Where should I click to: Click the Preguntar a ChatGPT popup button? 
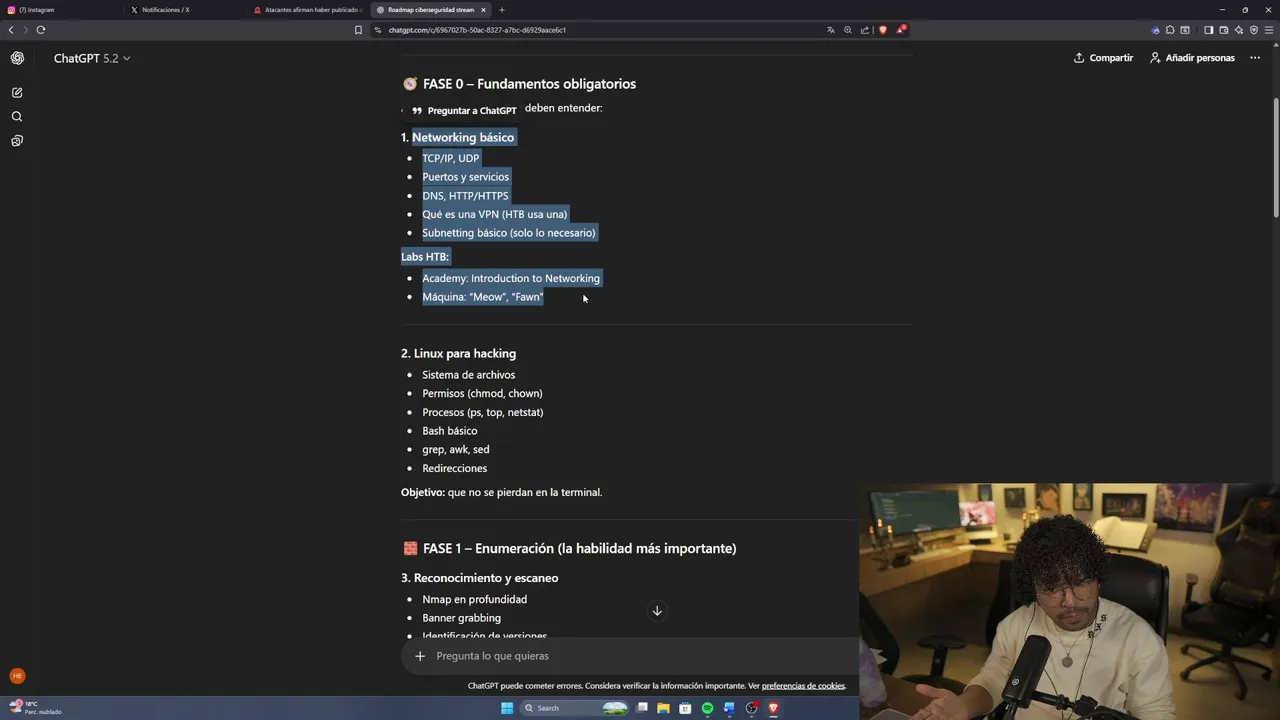[464, 110]
